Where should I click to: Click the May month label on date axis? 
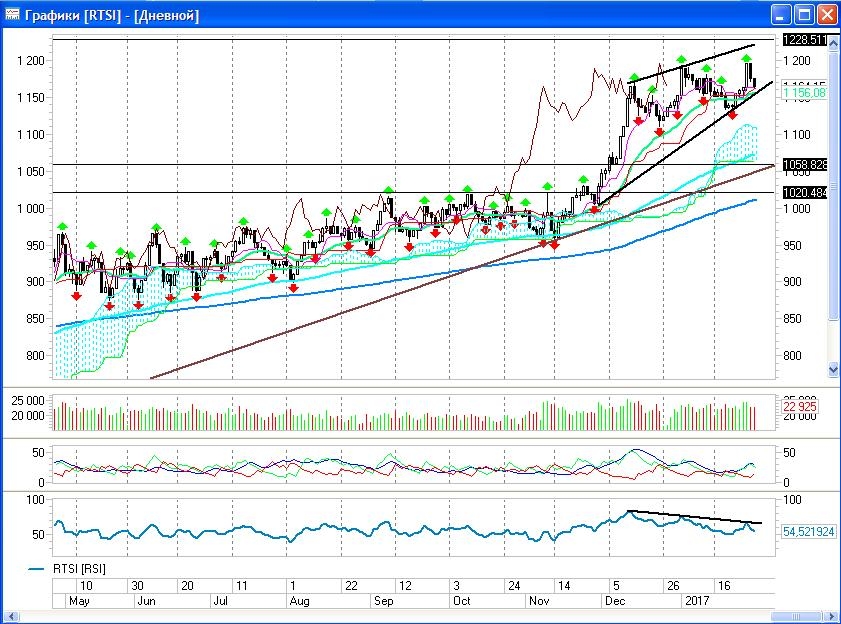coord(78,601)
